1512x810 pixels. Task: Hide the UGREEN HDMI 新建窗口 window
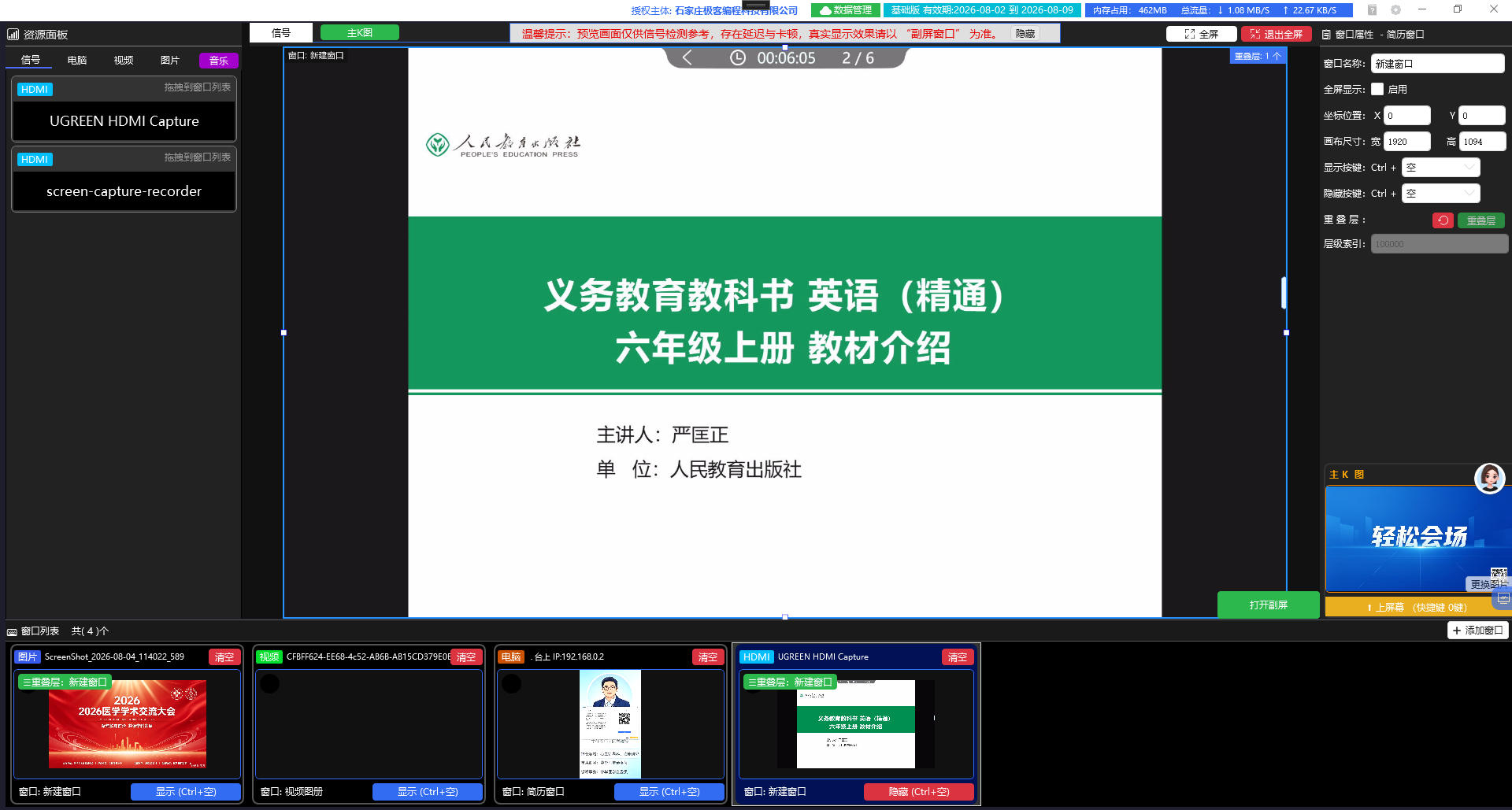point(919,792)
